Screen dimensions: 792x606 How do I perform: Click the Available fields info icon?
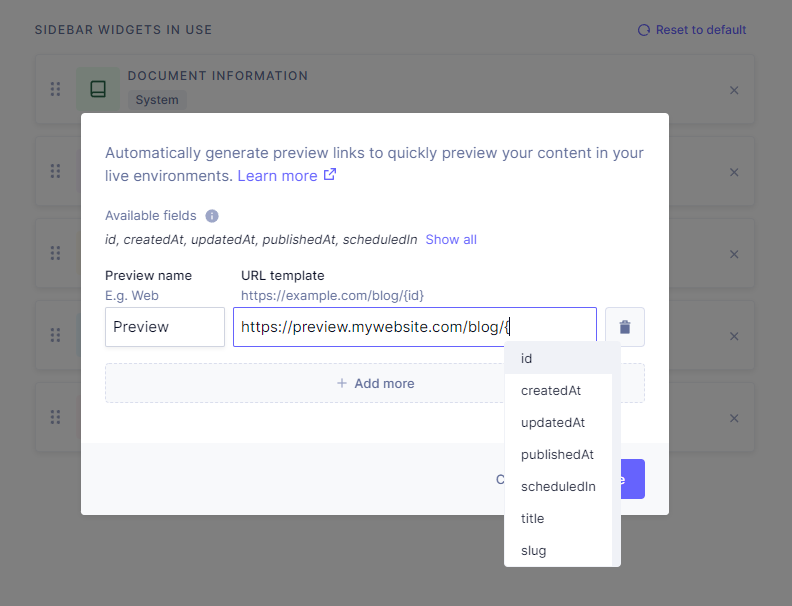coord(212,216)
